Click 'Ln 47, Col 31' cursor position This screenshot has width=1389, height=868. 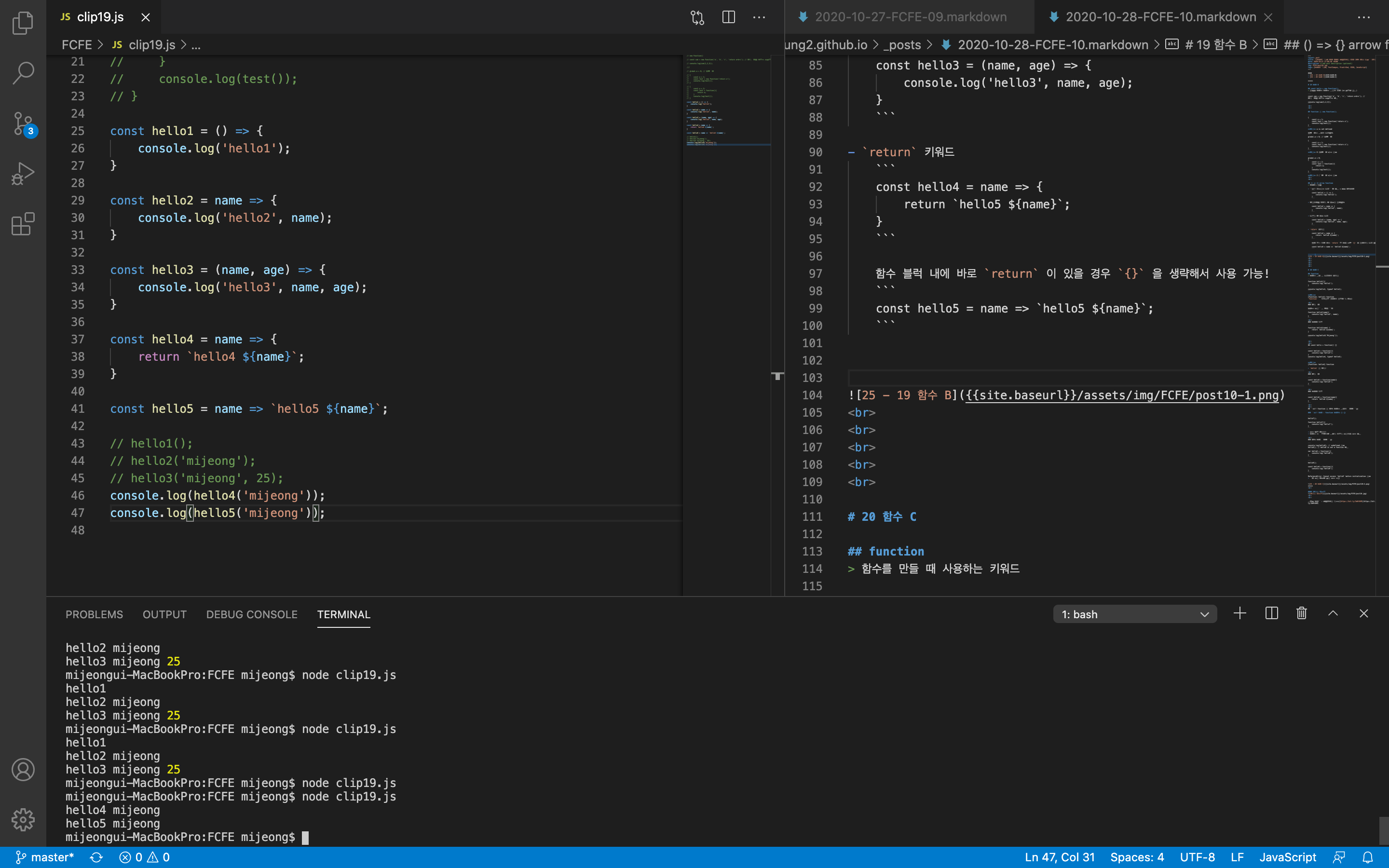pos(1060,857)
